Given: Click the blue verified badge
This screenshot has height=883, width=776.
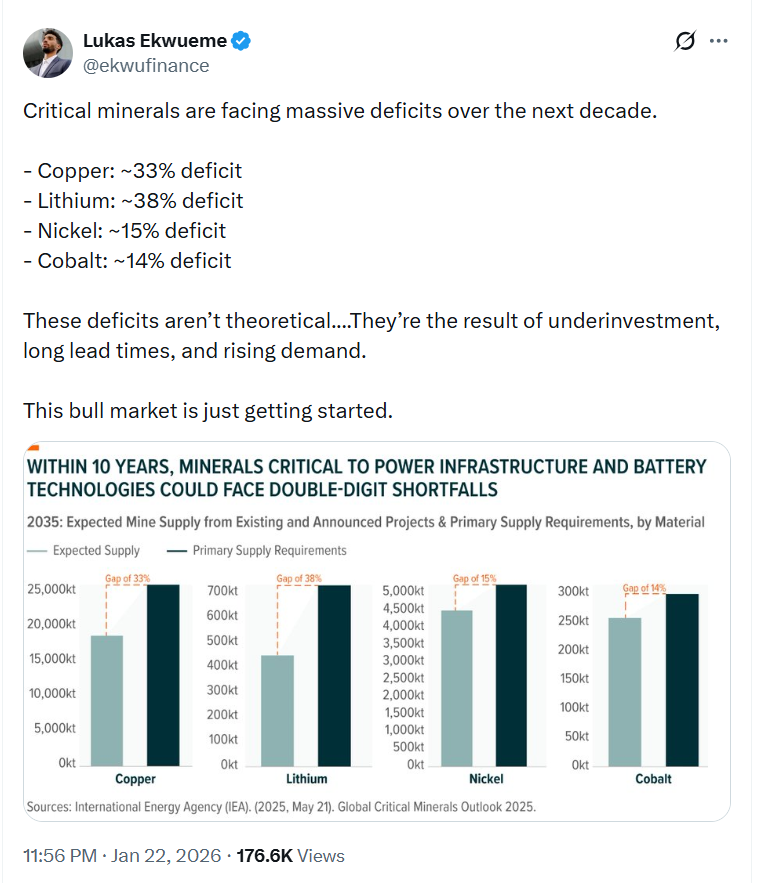Looking at the screenshot, I should (241, 41).
